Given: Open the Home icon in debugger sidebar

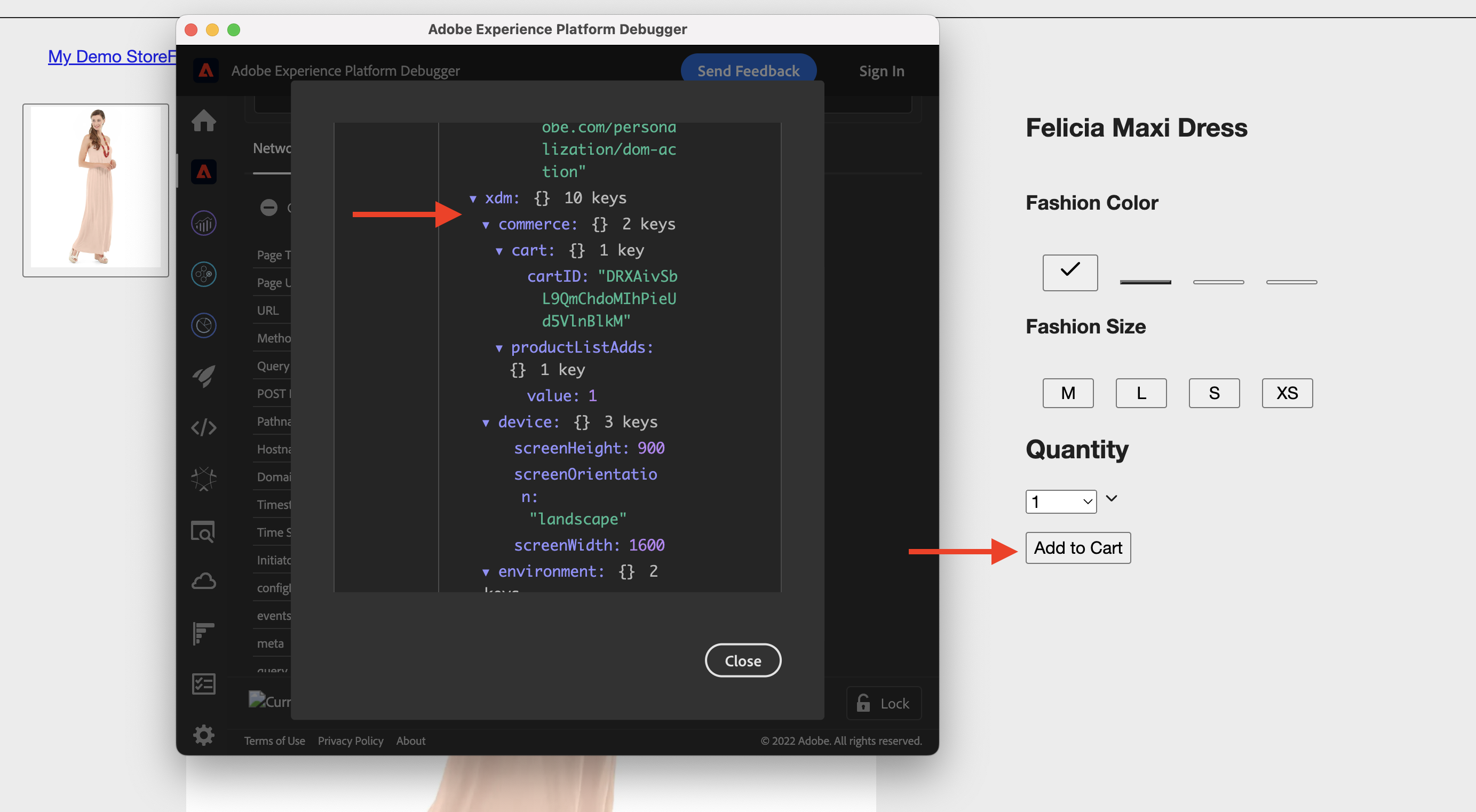Looking at the screenshot, I should pyautogui.click(x=203, y=121).
